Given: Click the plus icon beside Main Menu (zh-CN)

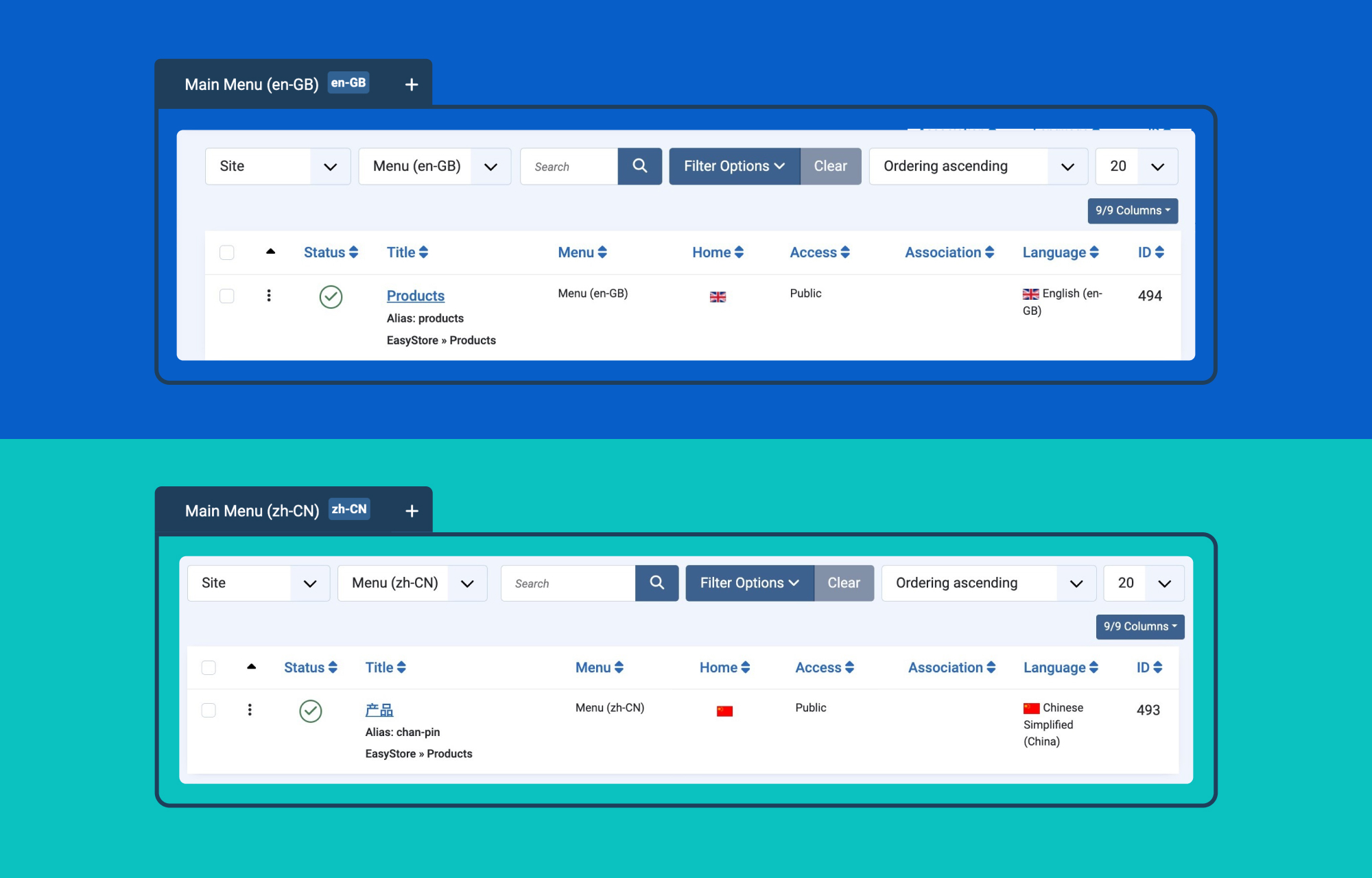Looking at the screenshot, I should (x=412, y=511).
